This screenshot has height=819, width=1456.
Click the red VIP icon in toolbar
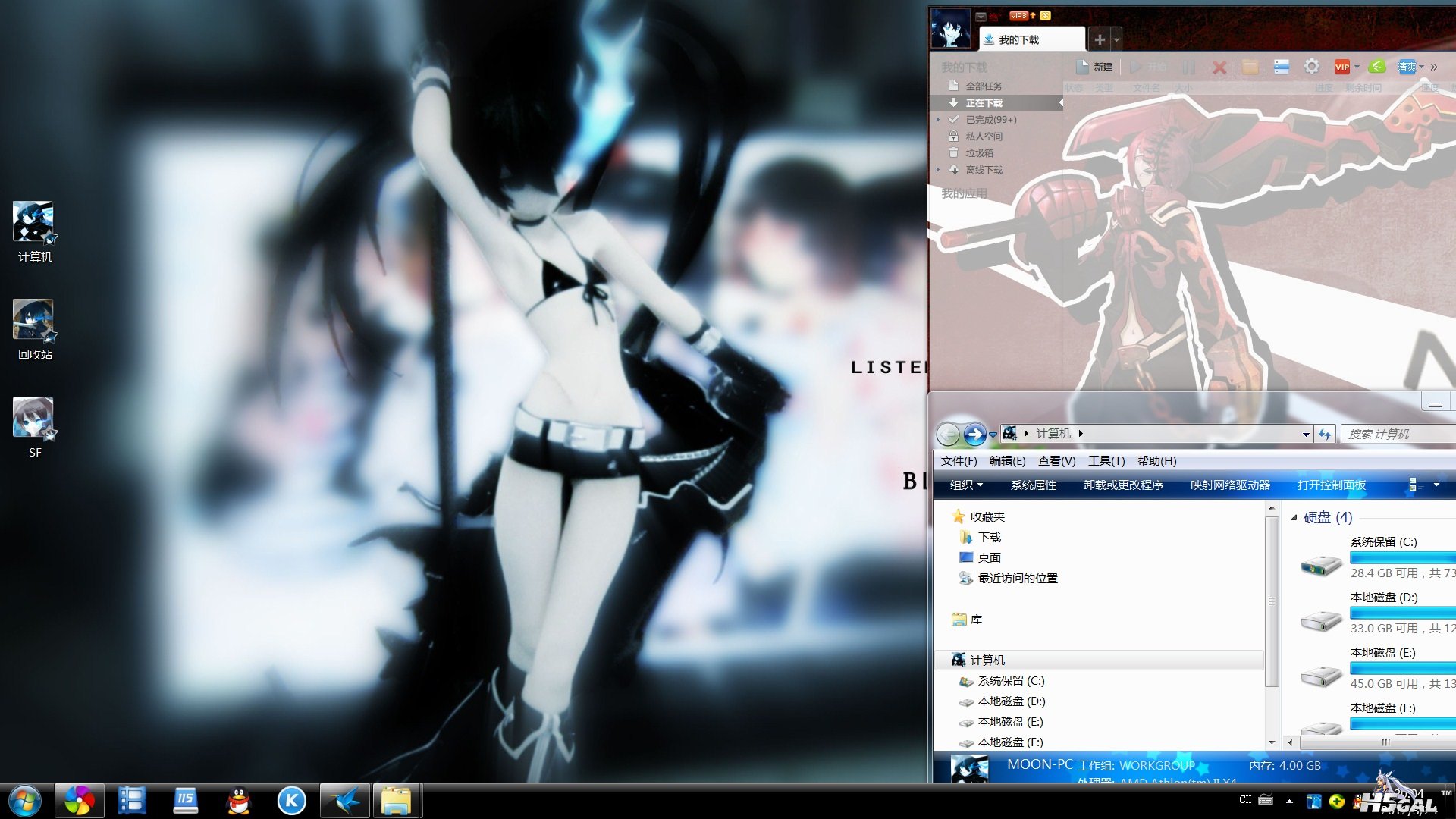click(1341, 67)
